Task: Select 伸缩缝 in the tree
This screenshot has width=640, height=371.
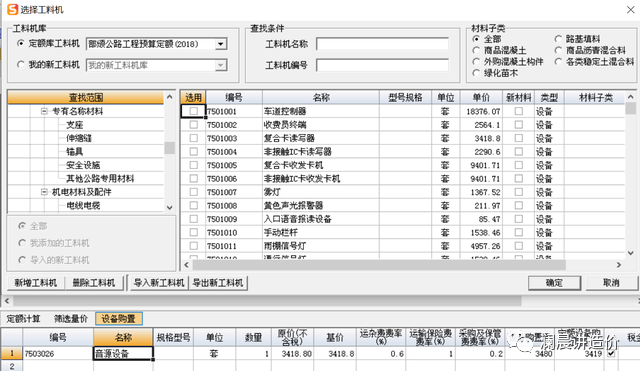Action: [x=79, y=138]
